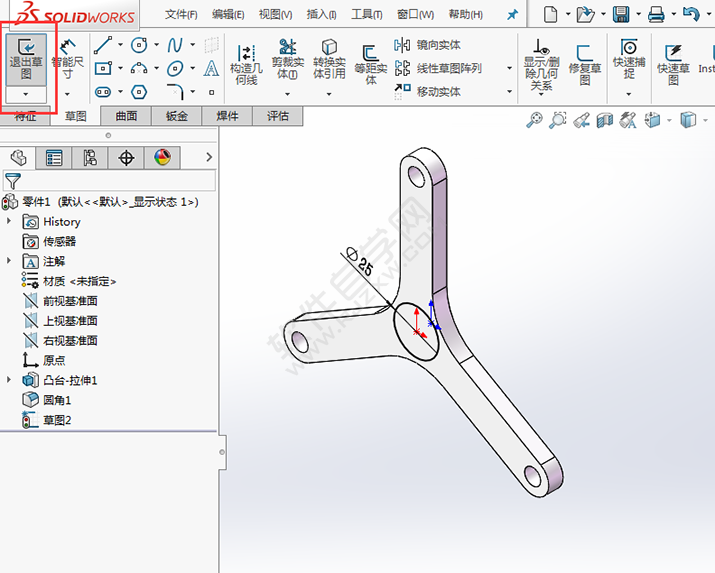Click the Zoom to Area icon
The width and height of the screenshot is (715, 573).
click(x=558, y=120)
